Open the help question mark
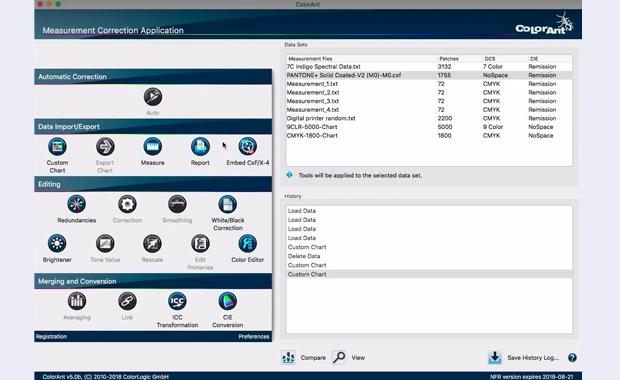 coord(572,358)
